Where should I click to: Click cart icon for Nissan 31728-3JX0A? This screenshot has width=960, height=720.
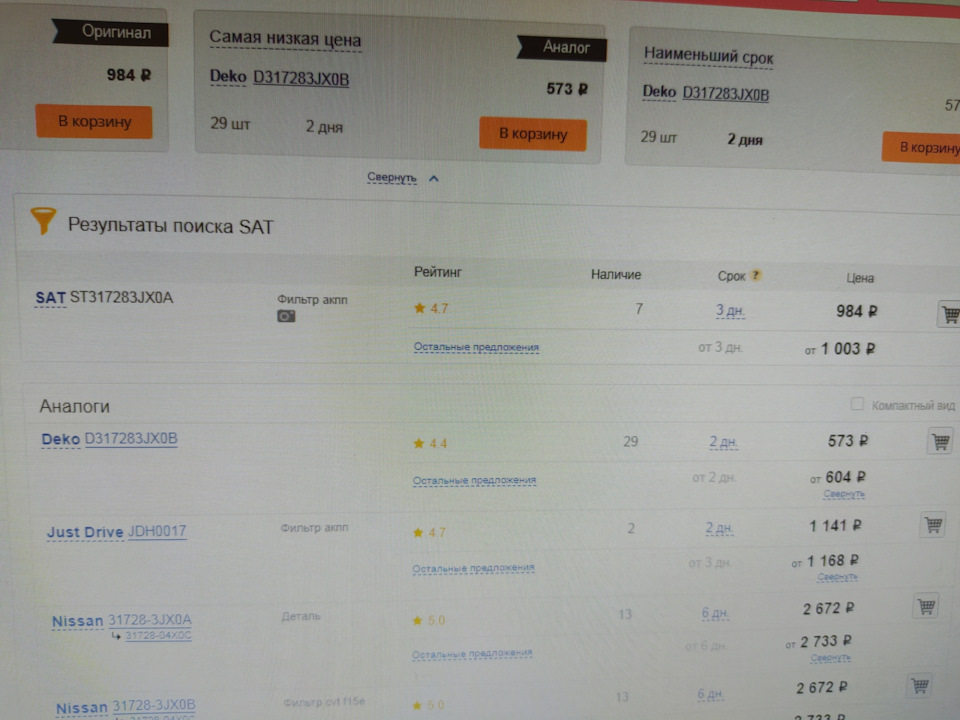[926, 606]
